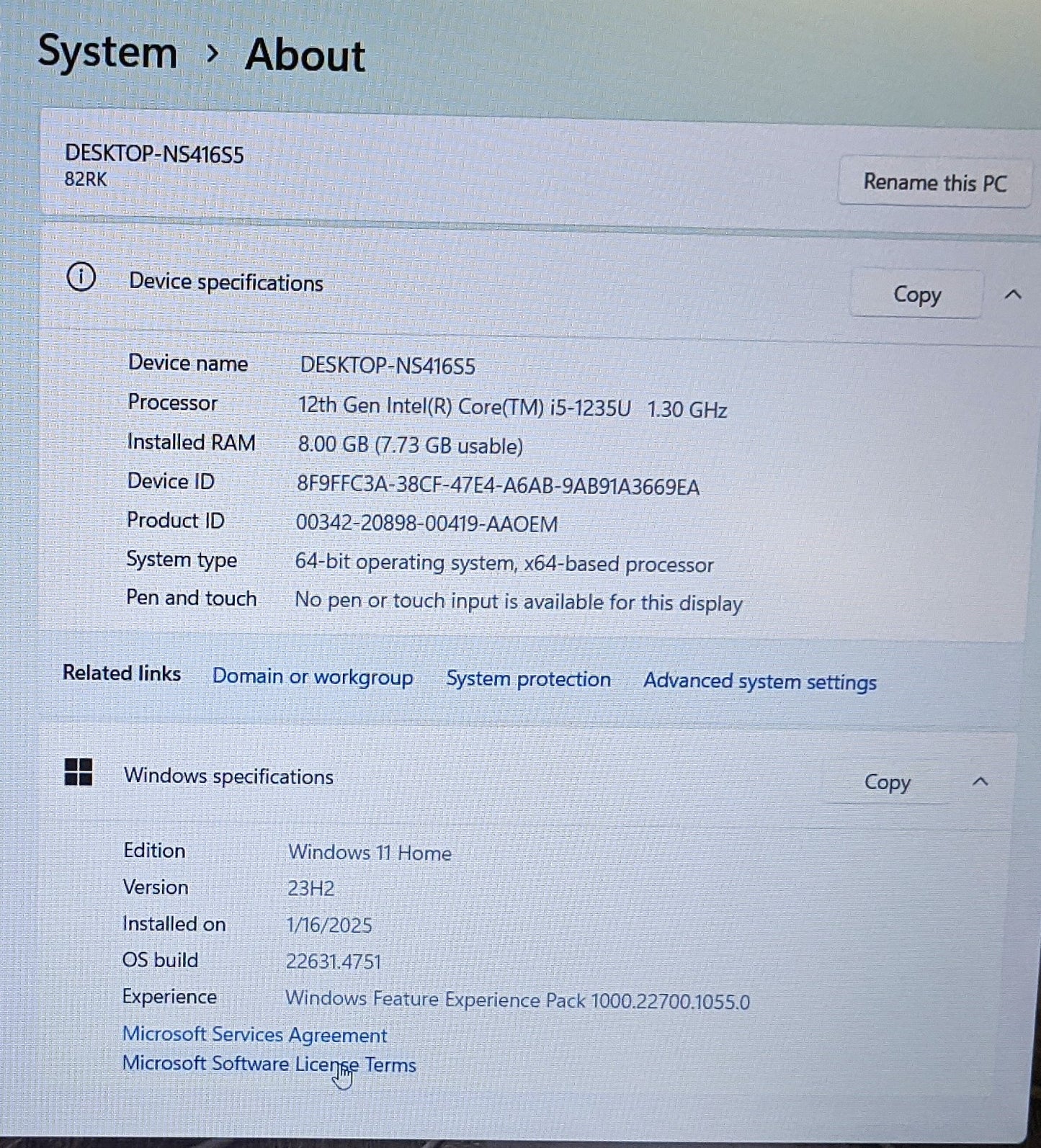The height and width of the screenshot is (1148, 1041).
Task: Click the Installed on date 1/16/2025
Action: pyautogui.click(x=329, y=925)
